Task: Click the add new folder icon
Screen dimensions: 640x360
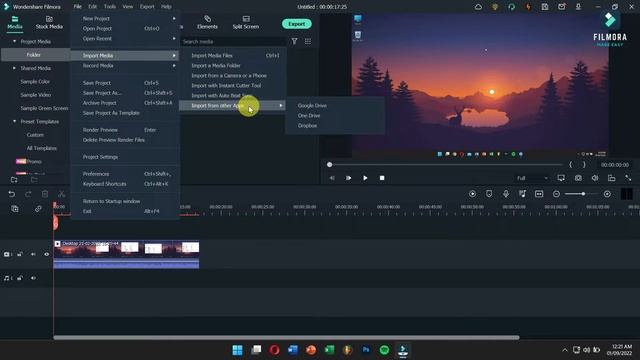Action: (14, 180)
